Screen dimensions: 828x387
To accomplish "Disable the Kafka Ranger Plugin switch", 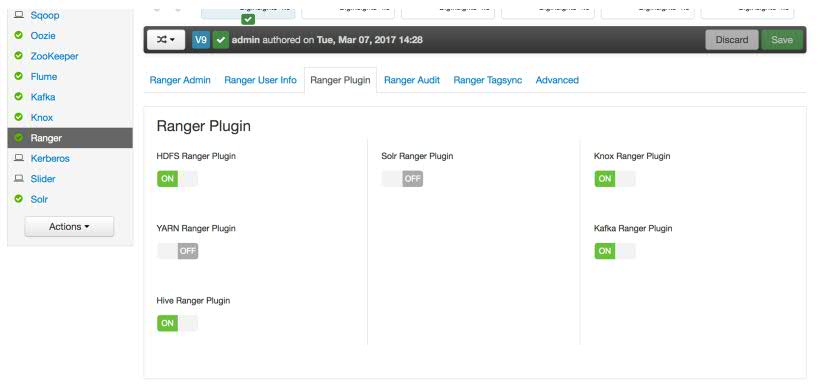I will [x=615, y=251].
